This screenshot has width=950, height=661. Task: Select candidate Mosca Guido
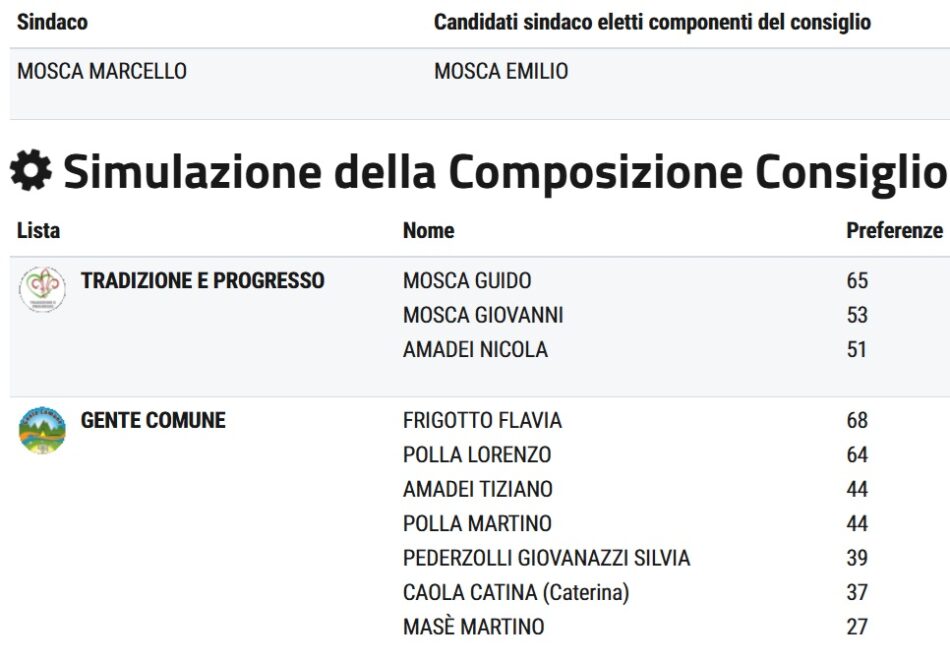pos(467,281)
